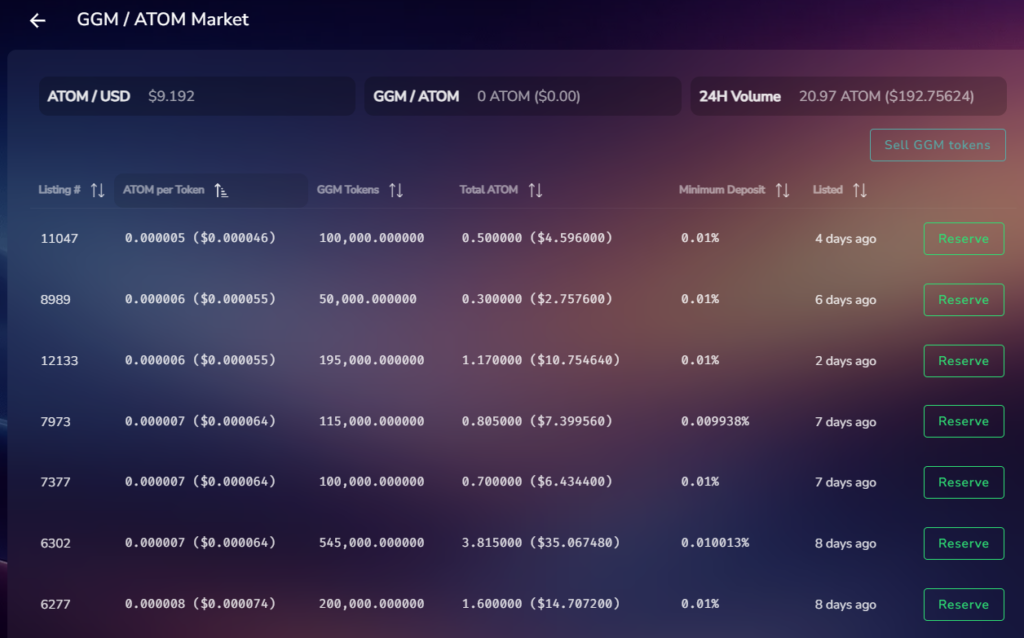Sort by Listed date arrows icon

tap(860, 190)
